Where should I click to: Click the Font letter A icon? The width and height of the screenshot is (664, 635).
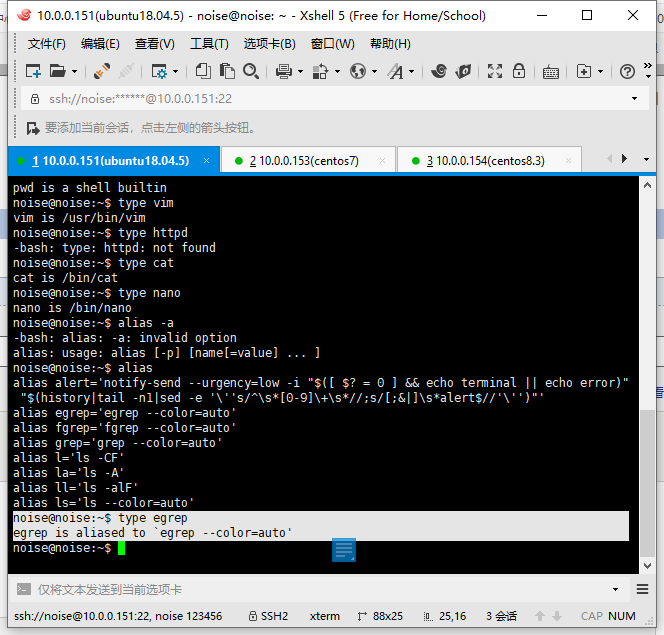coord(396,71)
